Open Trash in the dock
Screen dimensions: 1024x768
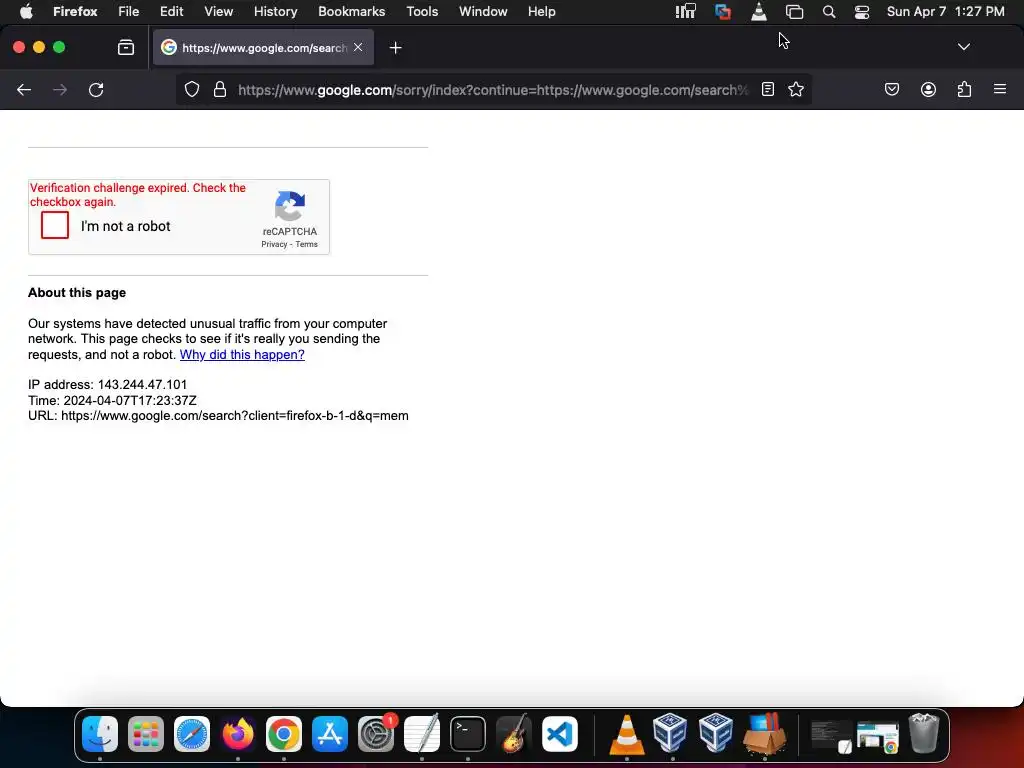pos(923,734)
